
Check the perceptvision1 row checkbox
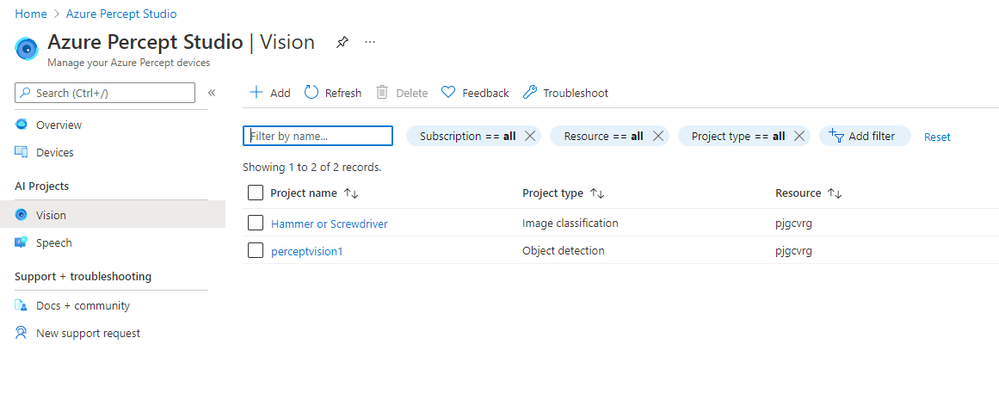coord(255,250)
